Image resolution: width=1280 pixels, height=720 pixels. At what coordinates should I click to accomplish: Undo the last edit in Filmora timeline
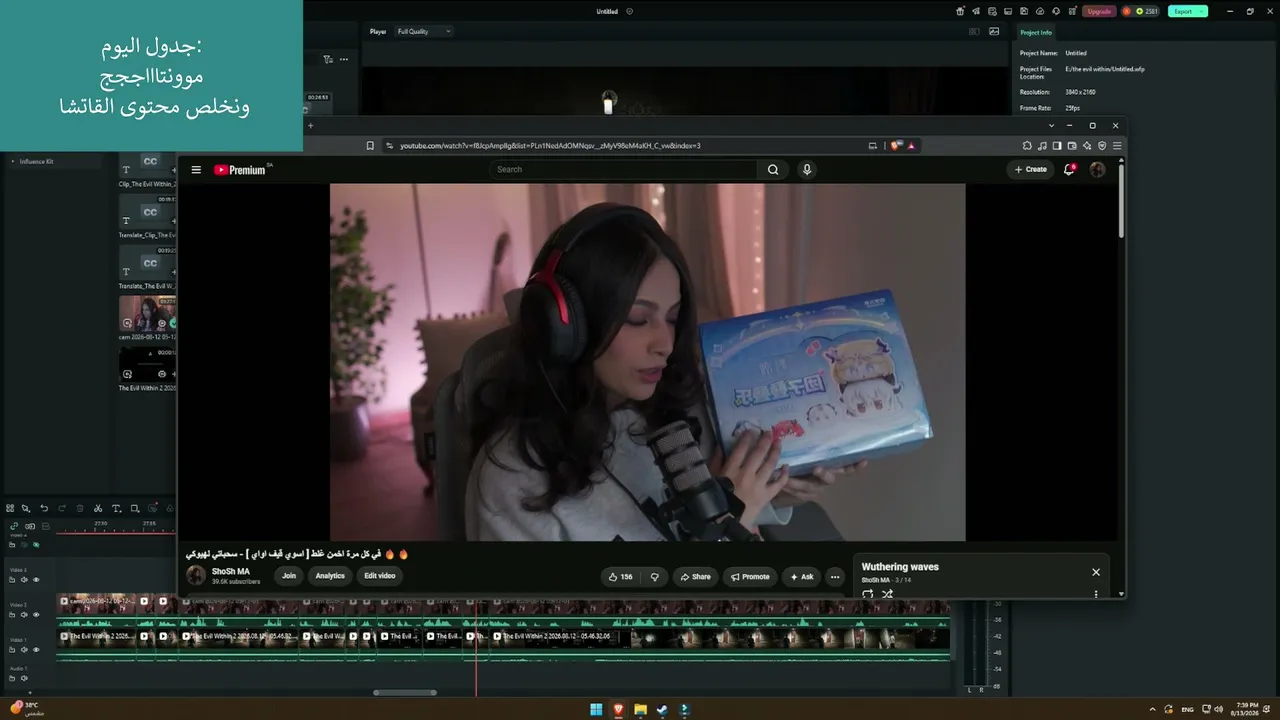coord(44,509)
